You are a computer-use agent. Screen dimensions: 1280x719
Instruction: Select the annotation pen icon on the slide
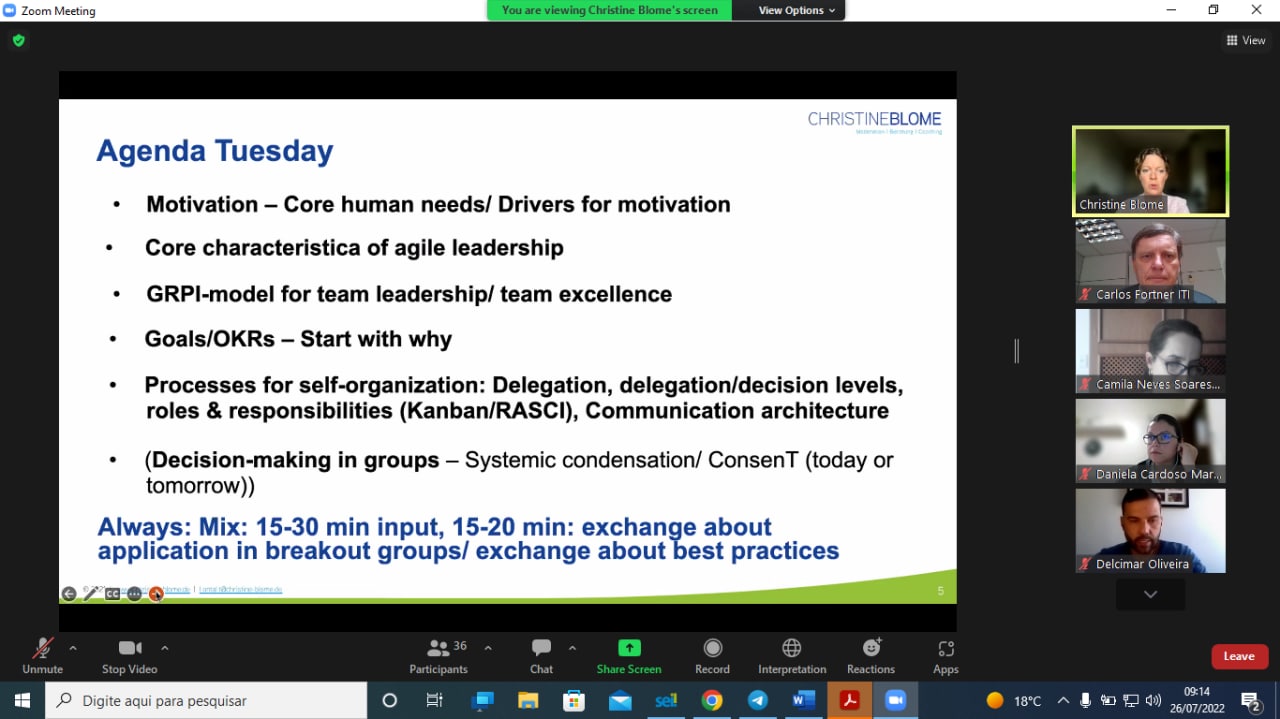click(x=92, y=593)
